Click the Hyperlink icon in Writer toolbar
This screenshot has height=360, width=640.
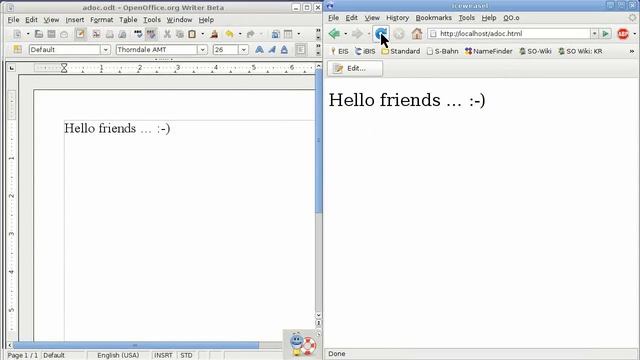tap(276, 34)
